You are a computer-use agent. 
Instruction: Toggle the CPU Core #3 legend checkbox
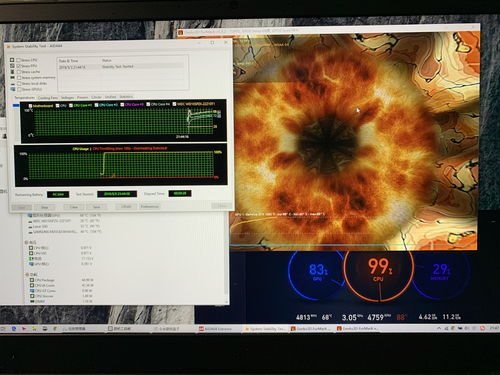click(x=122, y=105)
